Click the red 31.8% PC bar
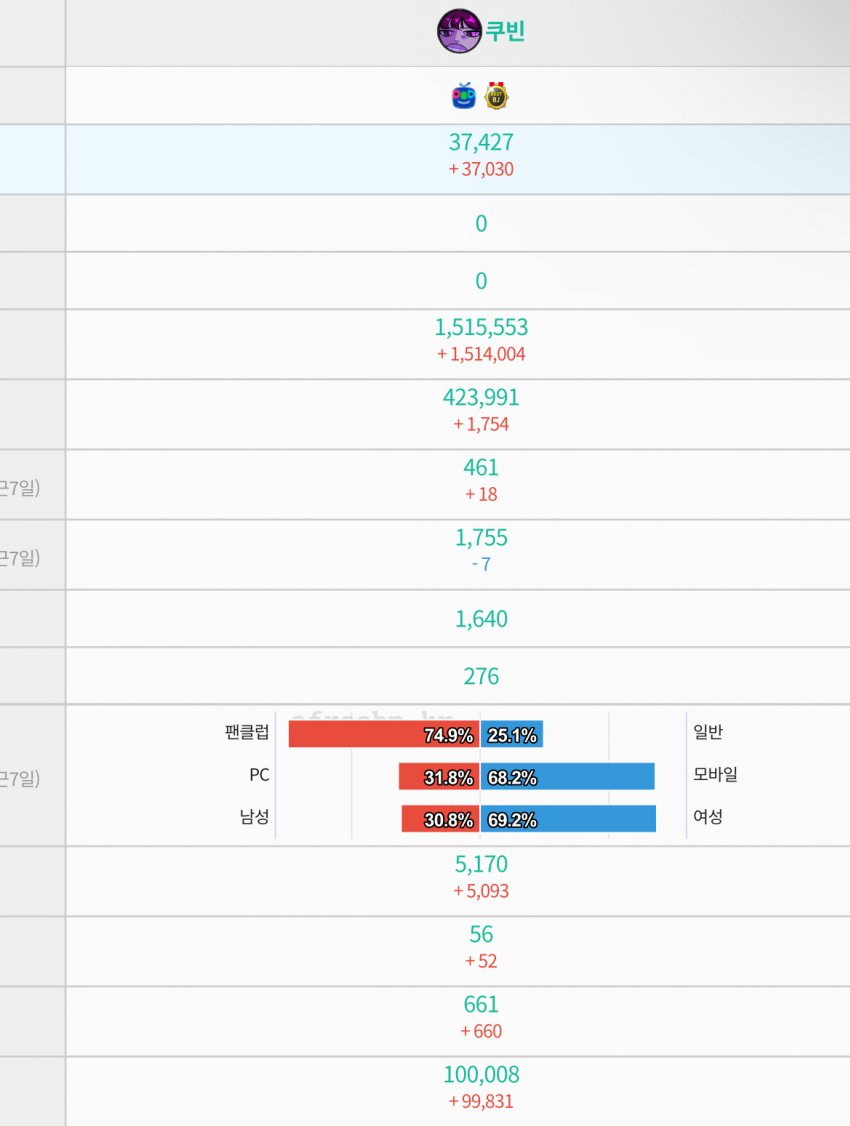This screenshot has height=1126, width=850. point(439,776)
